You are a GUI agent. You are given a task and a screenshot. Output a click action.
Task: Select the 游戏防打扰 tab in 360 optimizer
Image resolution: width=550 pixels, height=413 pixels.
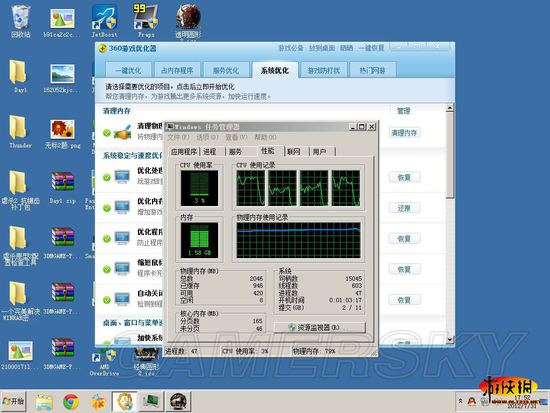324,70
